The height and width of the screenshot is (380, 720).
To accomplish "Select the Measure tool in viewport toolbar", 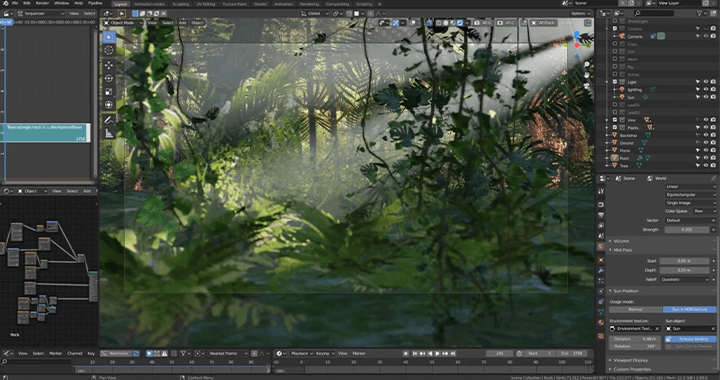I will 109,133.
